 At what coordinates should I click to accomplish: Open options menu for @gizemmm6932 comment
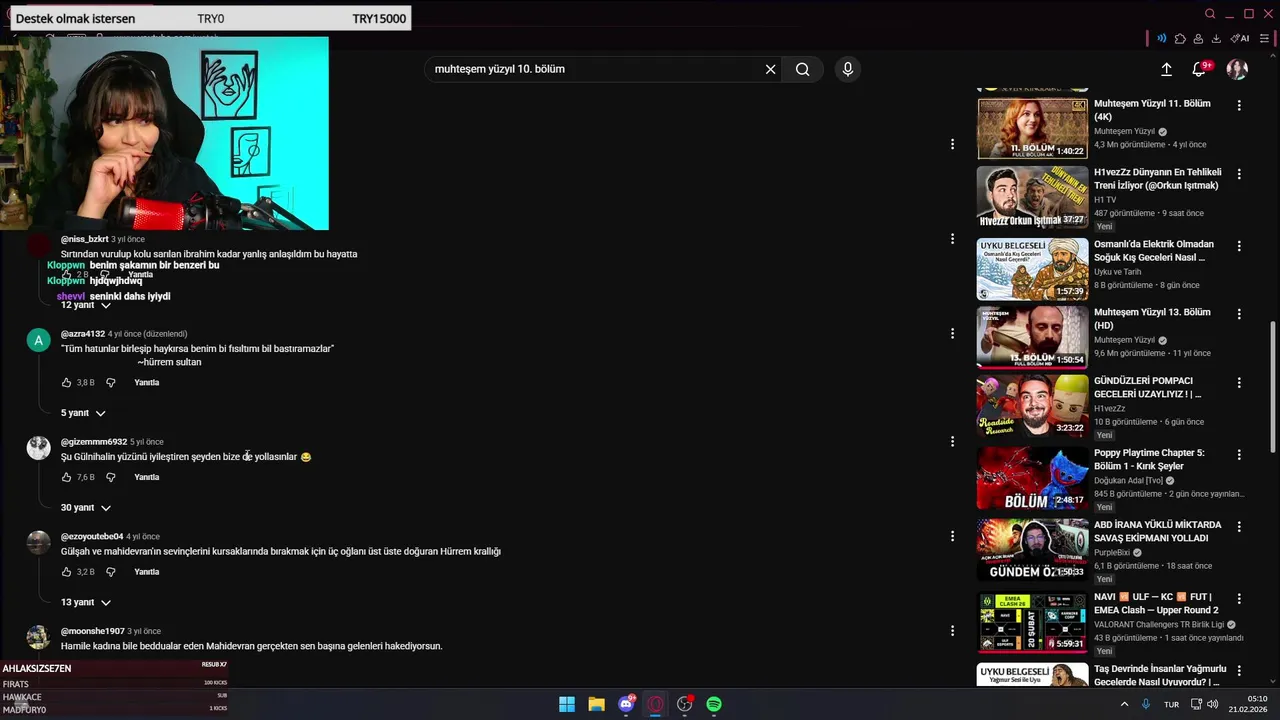[952, 441]
